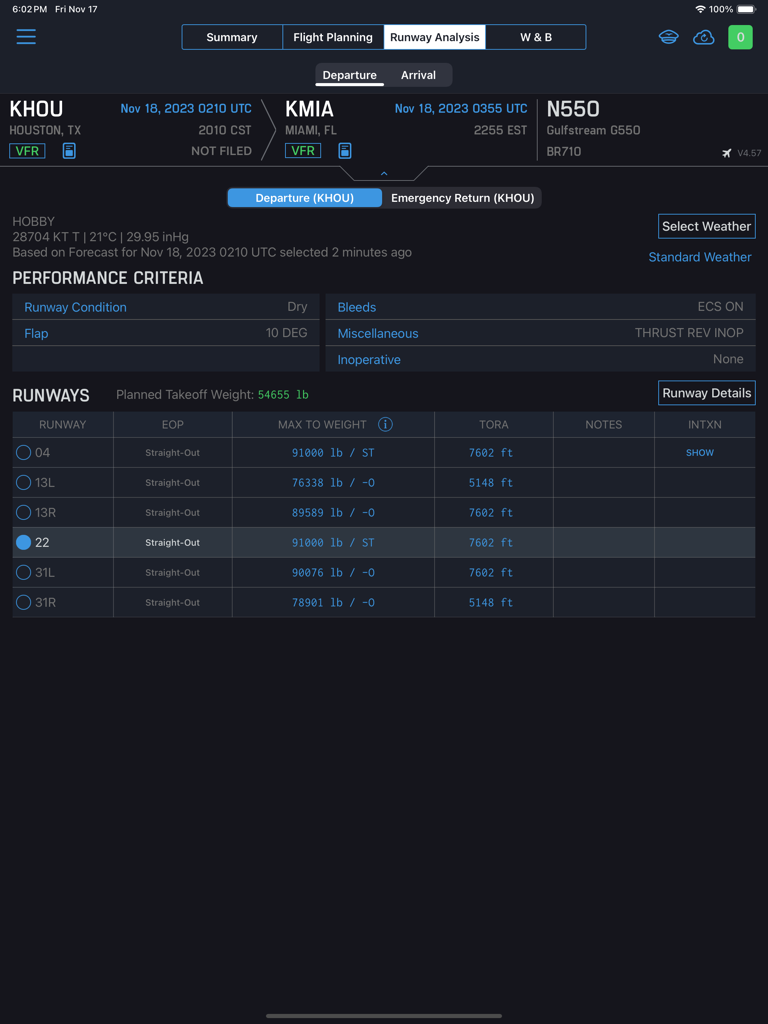Select runway 31R radio button
The image size is (768, 1024).
[24, 603]
